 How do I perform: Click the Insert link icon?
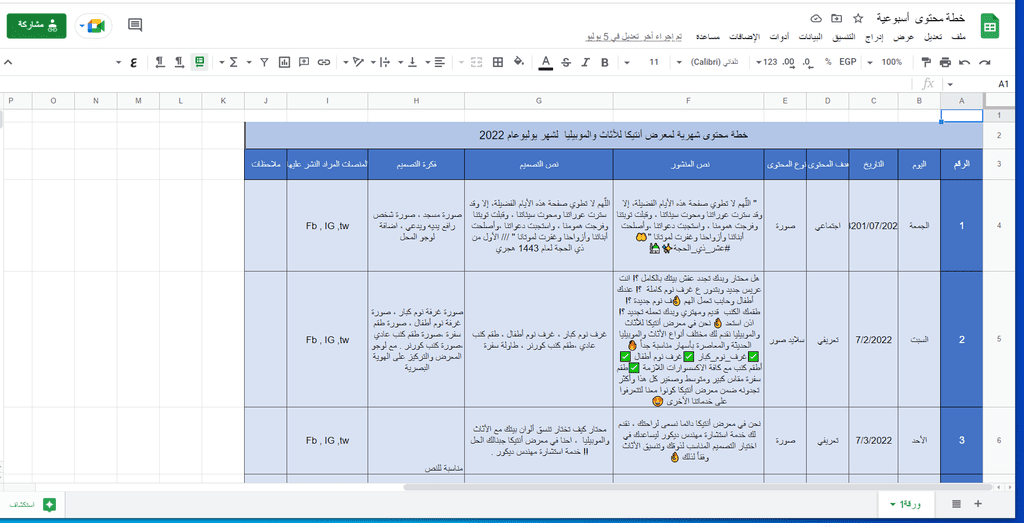point(323,63)
